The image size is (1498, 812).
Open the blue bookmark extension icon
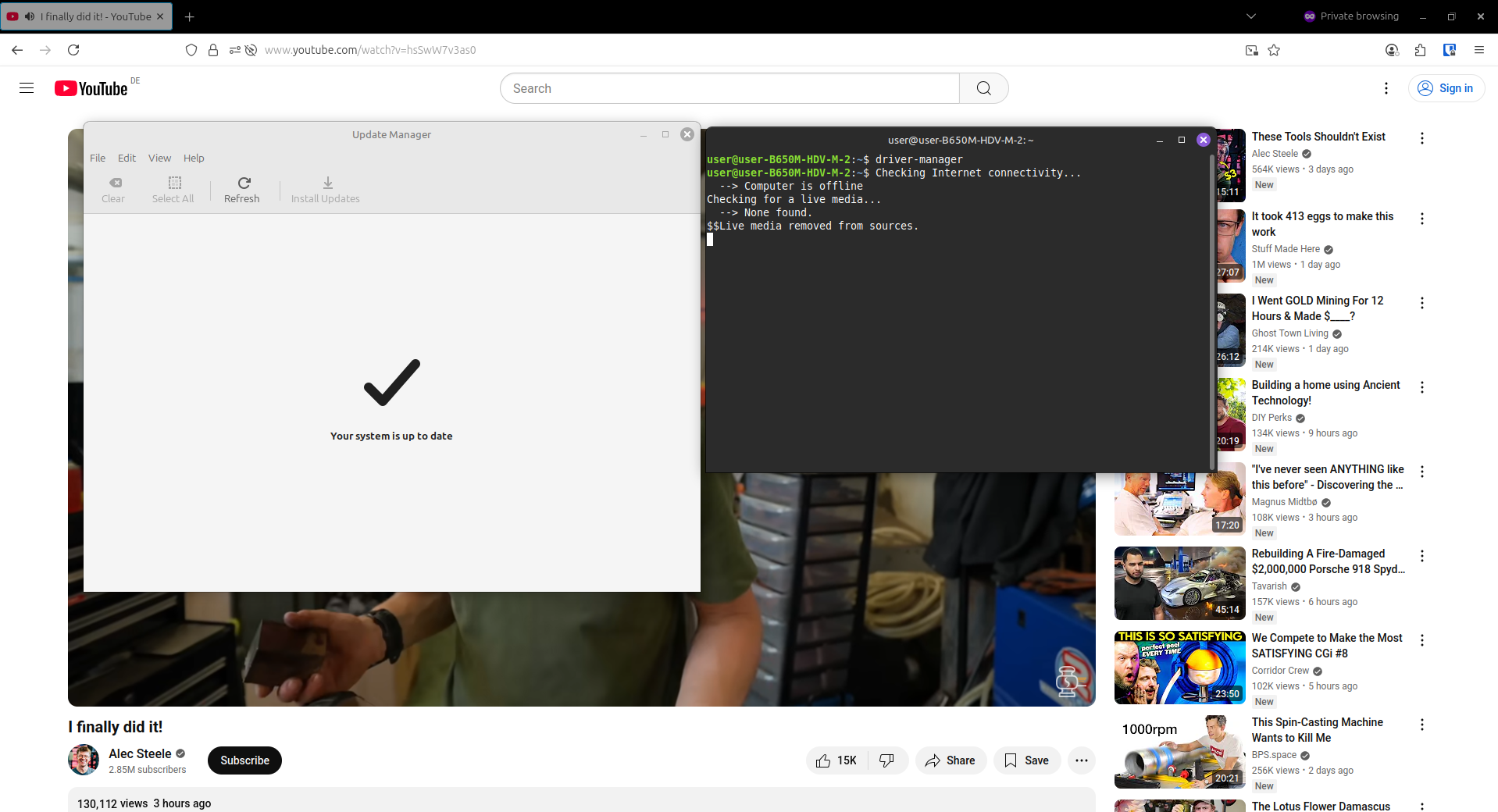point(1450,50)
